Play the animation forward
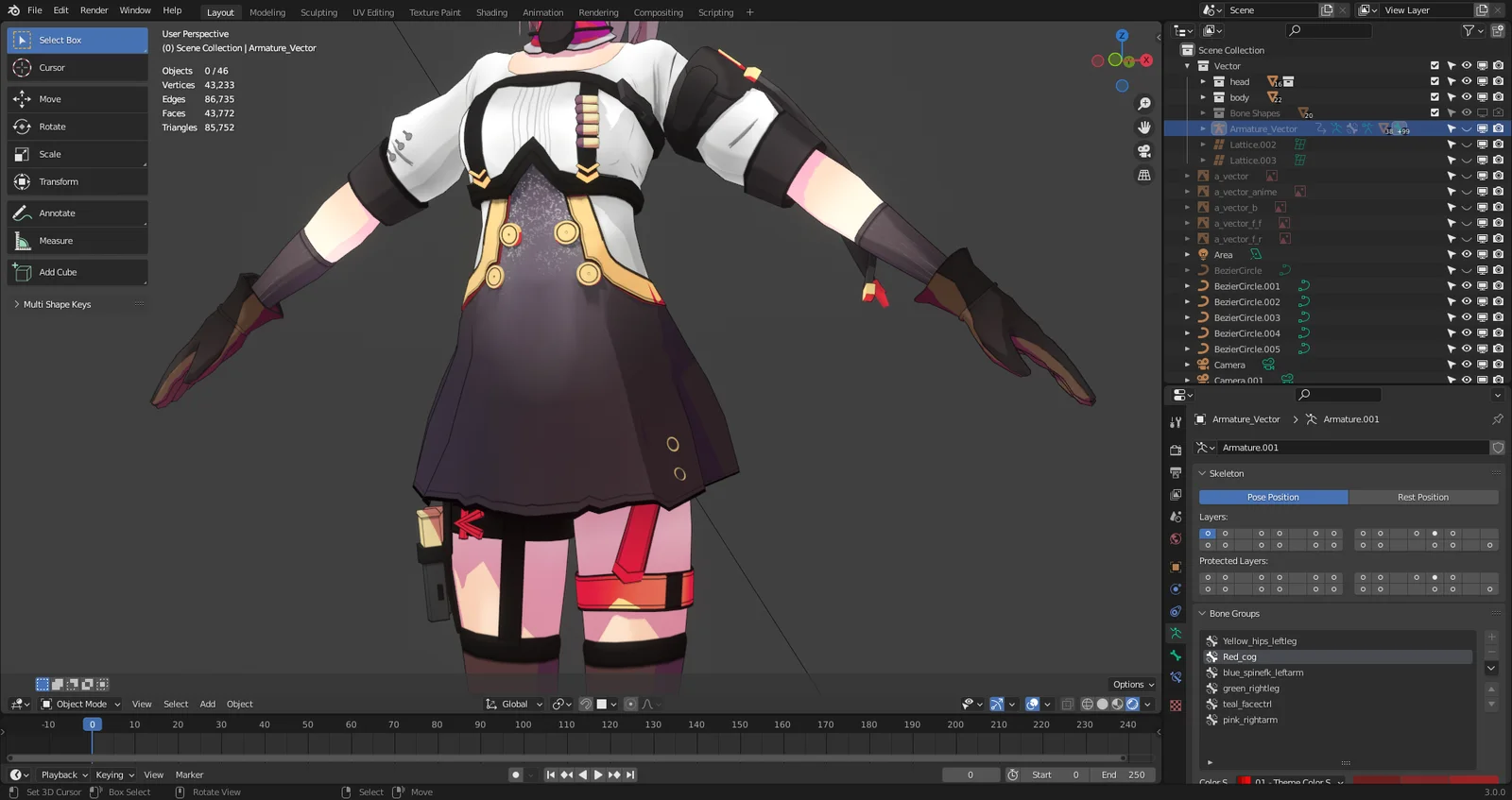The width and height of the screenshot is (1512, 800). (598, 774)
